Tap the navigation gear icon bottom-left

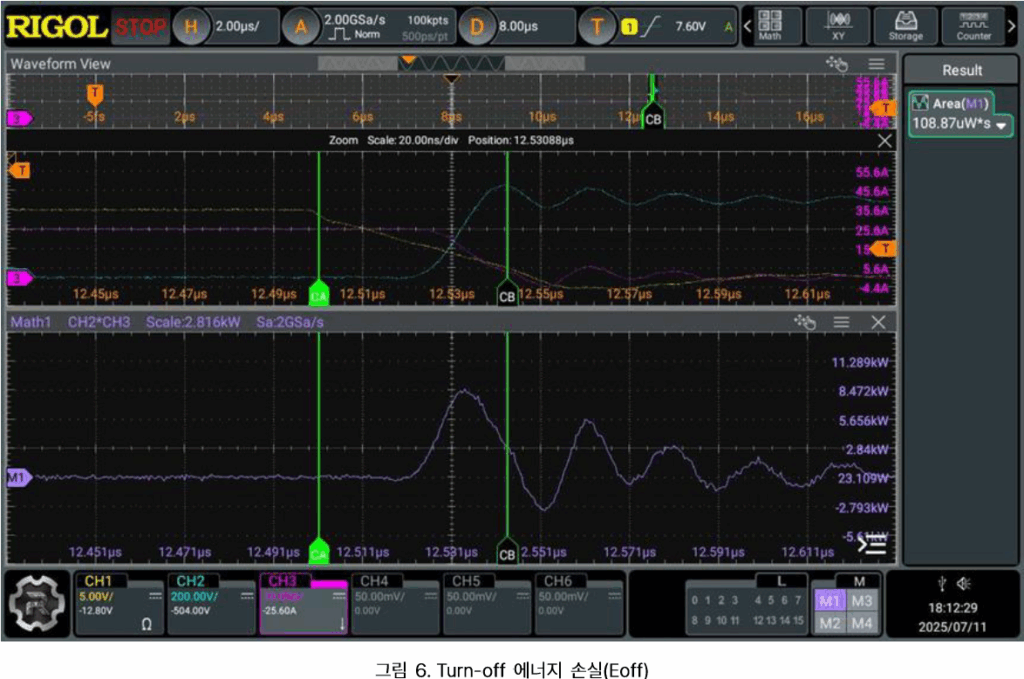tap(37, 604)
